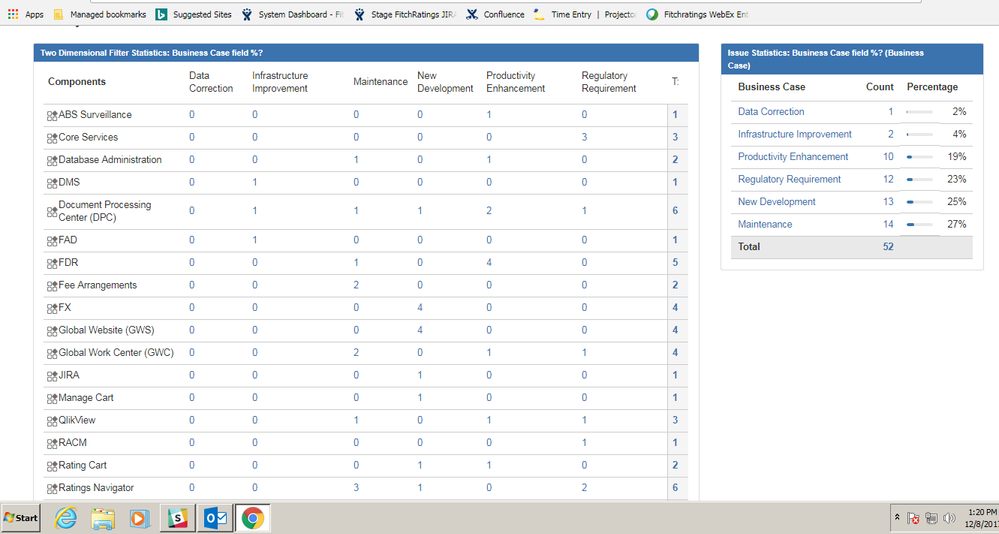Click volume speaker icon in tray
999x534 pixels.
tap(949, 517)
